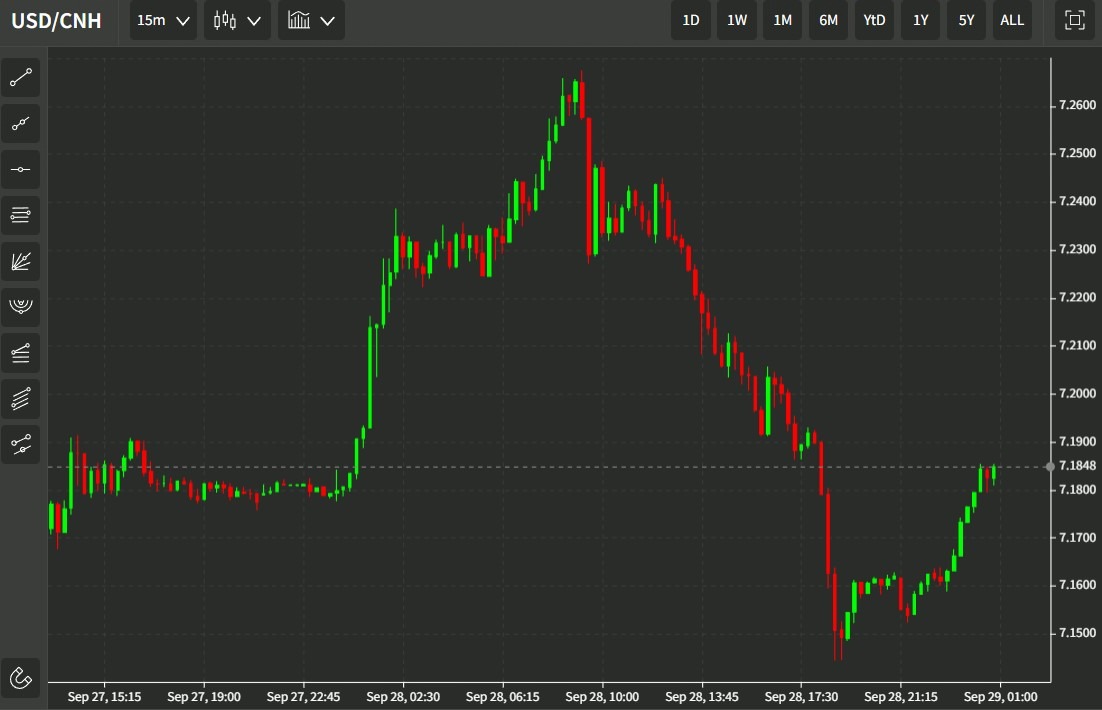Open the Gann fan drawing tool
This screenshot has height=710, width=1102.
(x=21, y=261)
